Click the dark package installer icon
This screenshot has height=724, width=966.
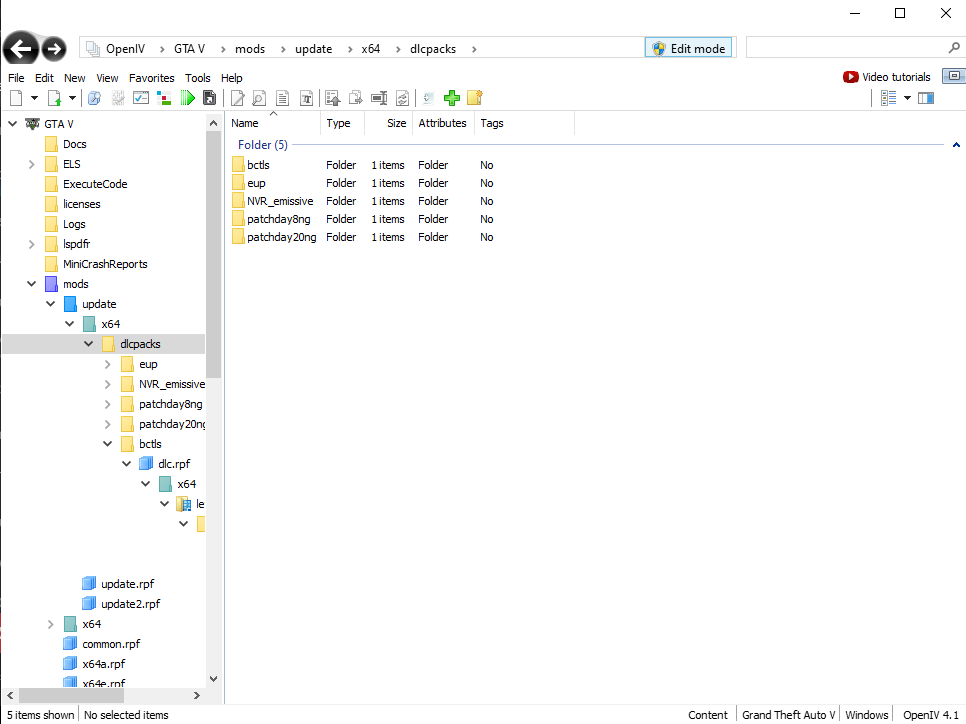click(209, 97)
